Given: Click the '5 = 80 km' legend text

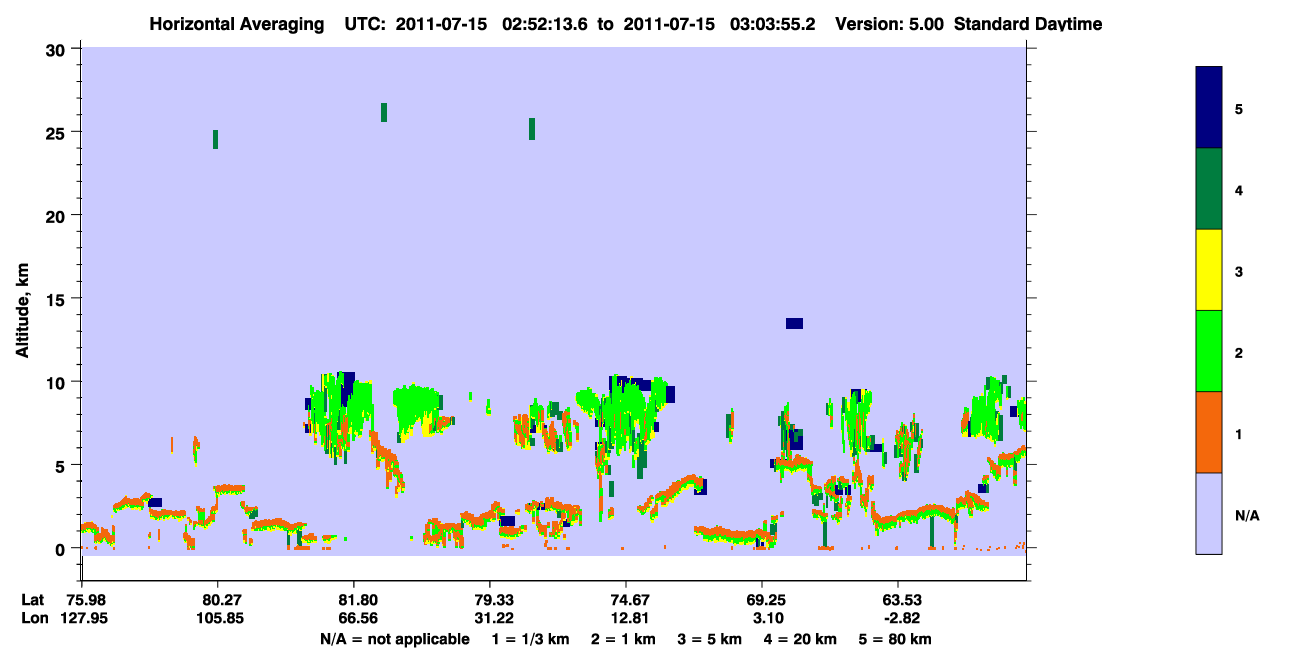Looking at the screenshot, I should 895,638.
